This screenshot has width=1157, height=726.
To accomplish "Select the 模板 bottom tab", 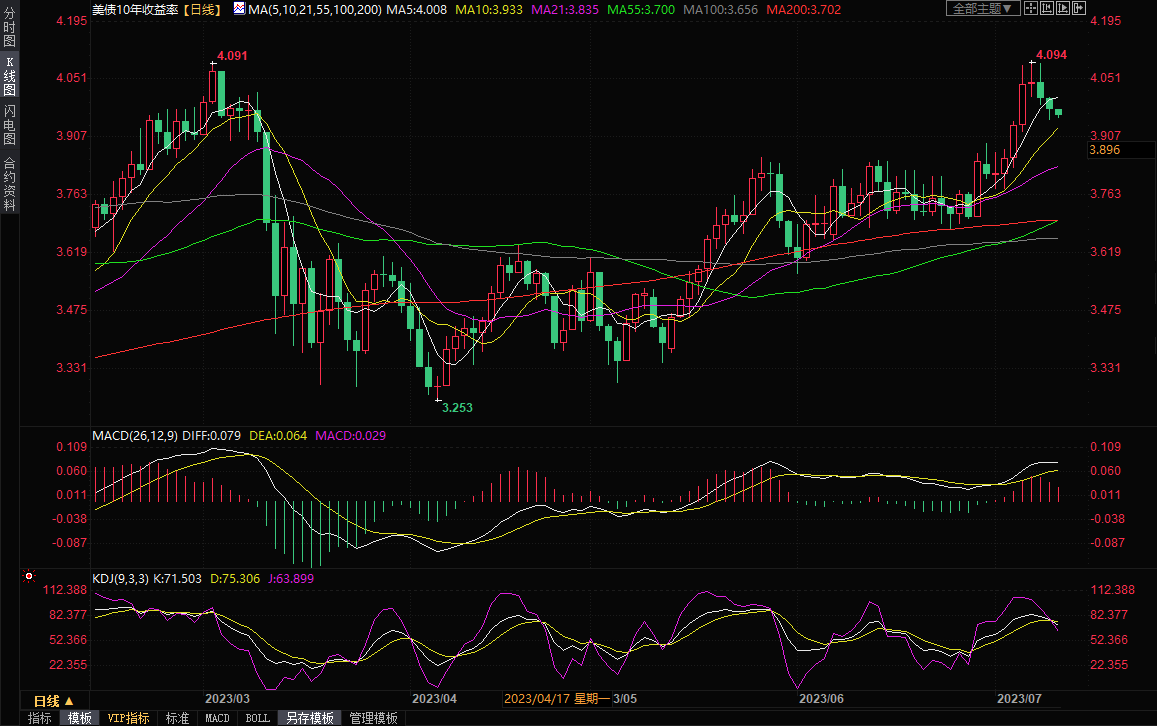I will 79,718.
